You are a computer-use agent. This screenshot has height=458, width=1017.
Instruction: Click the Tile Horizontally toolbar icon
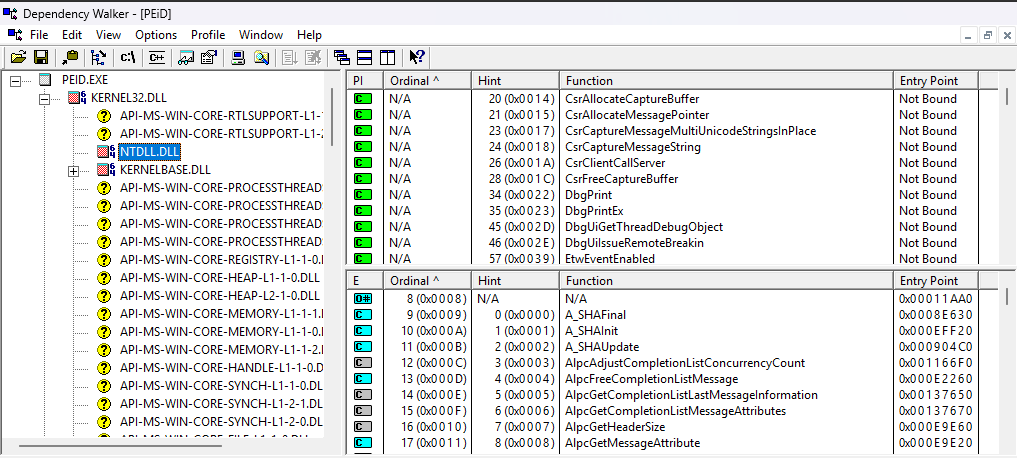(x=365, y=58)
